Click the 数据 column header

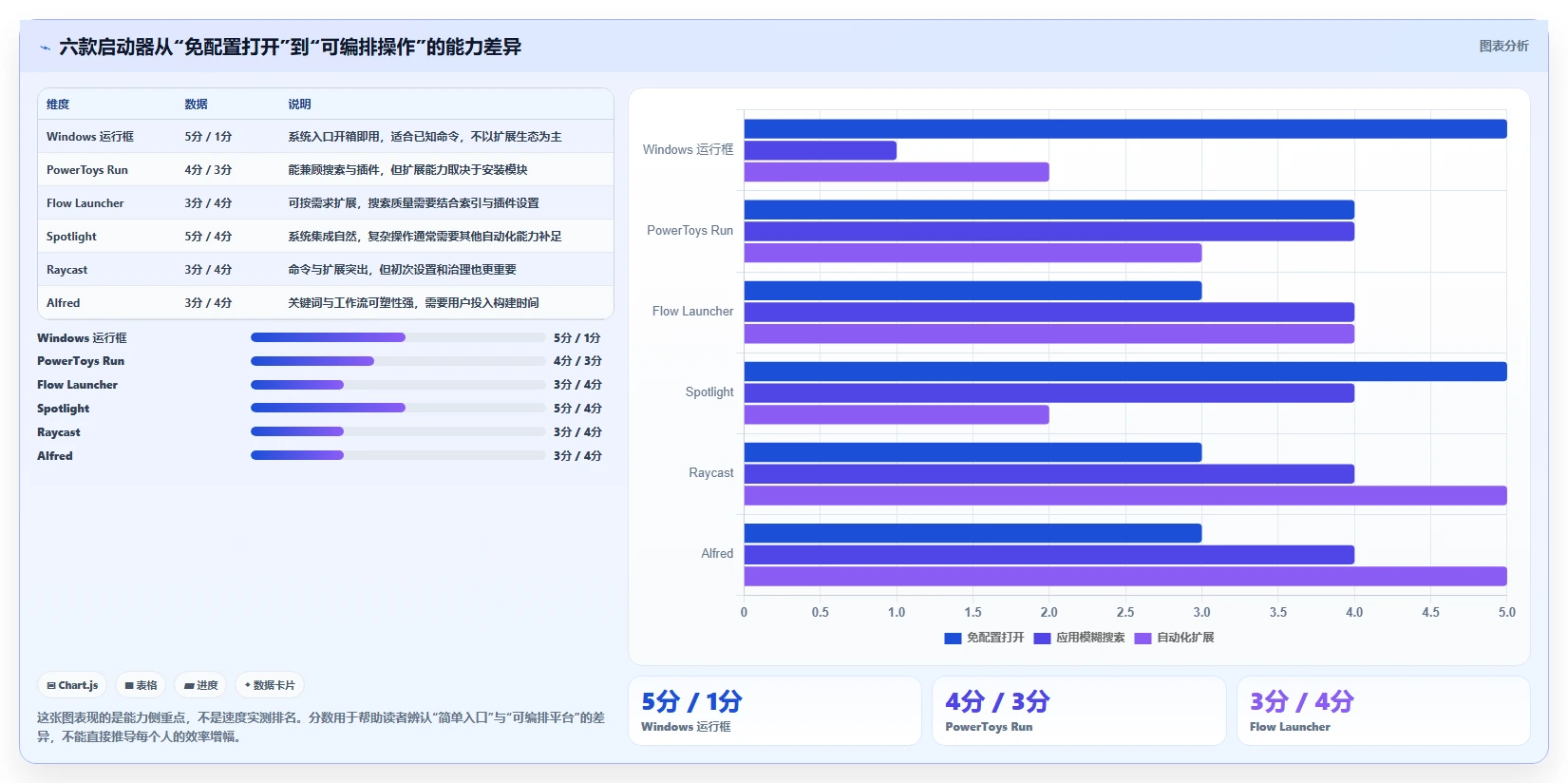click(196, 105)
